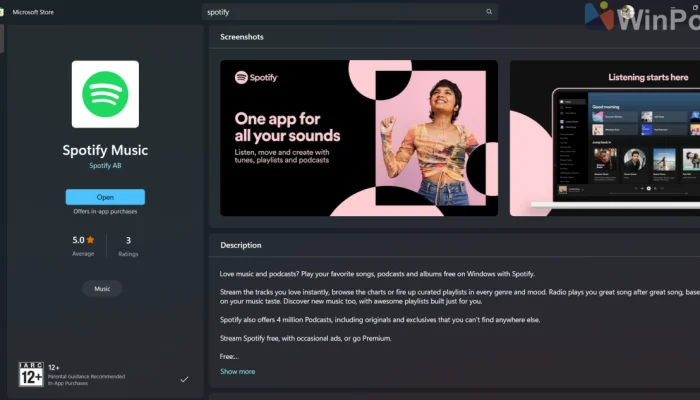Open the 'Listening starts here' laptop screenshot
700x400 pixels.
coord(604,138)
